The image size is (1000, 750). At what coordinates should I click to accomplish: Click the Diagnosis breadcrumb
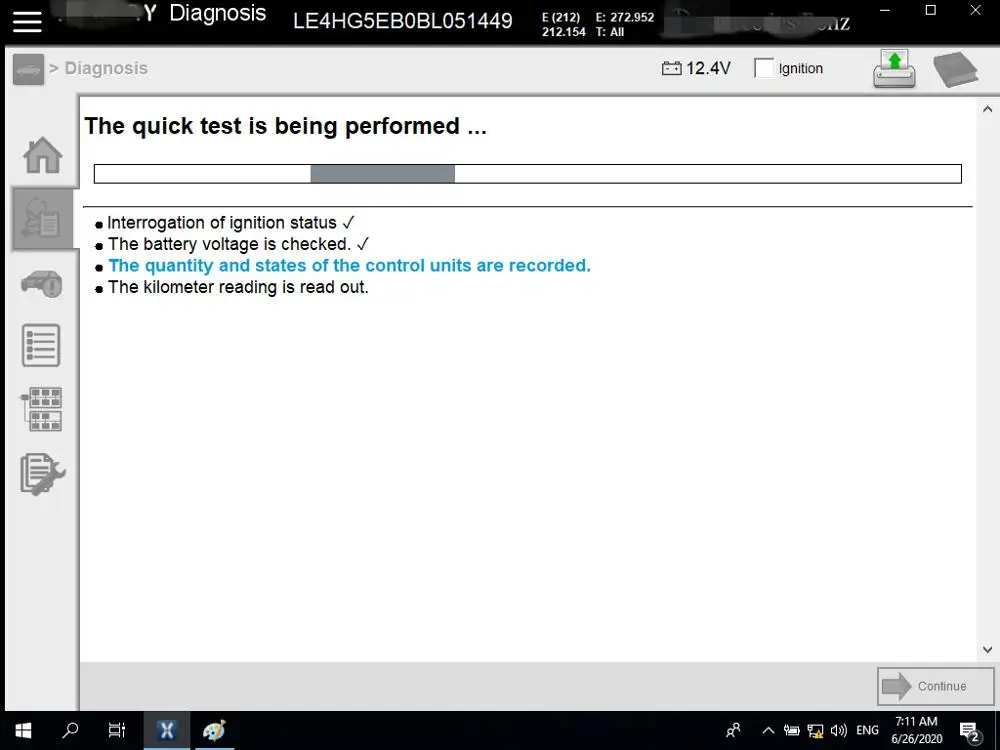tap(106, 68)
